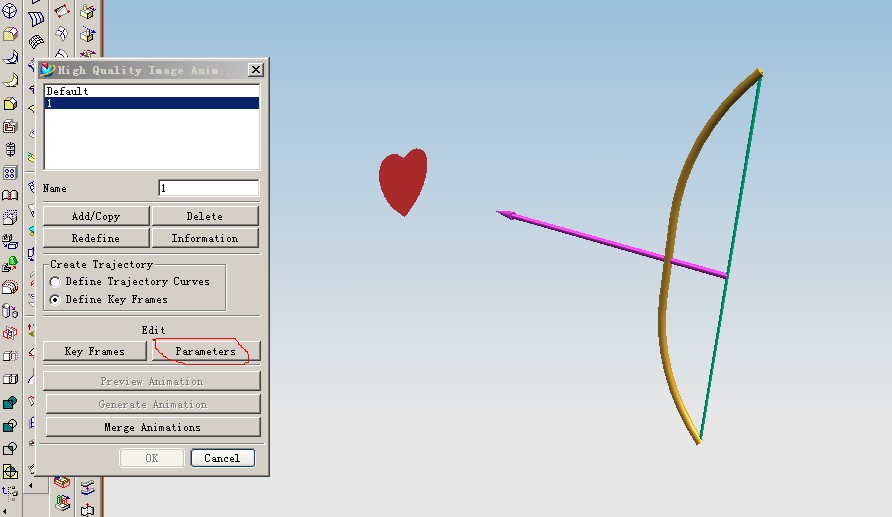Select the solid yellow Block icon
This screenshot has height=517, width=892.
[x=10, y=104]
